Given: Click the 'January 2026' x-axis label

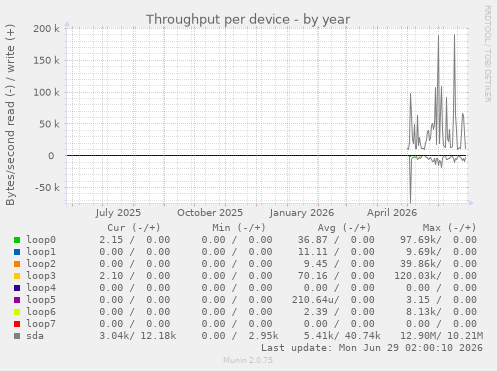Looking at the screenshot, I should tap(302, 213).
